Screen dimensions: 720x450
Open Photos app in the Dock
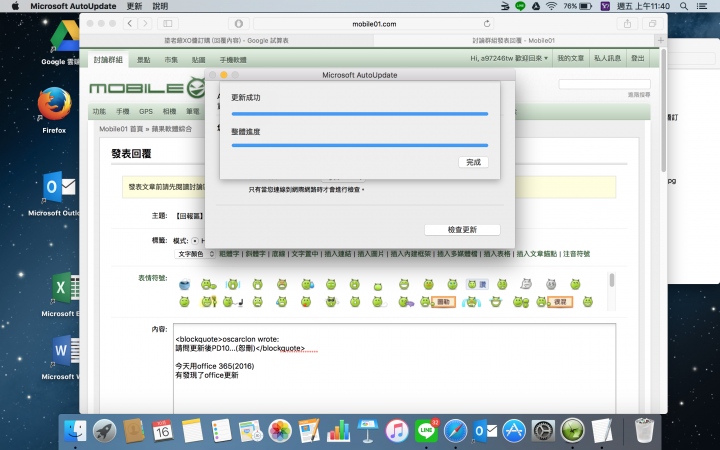280,431
